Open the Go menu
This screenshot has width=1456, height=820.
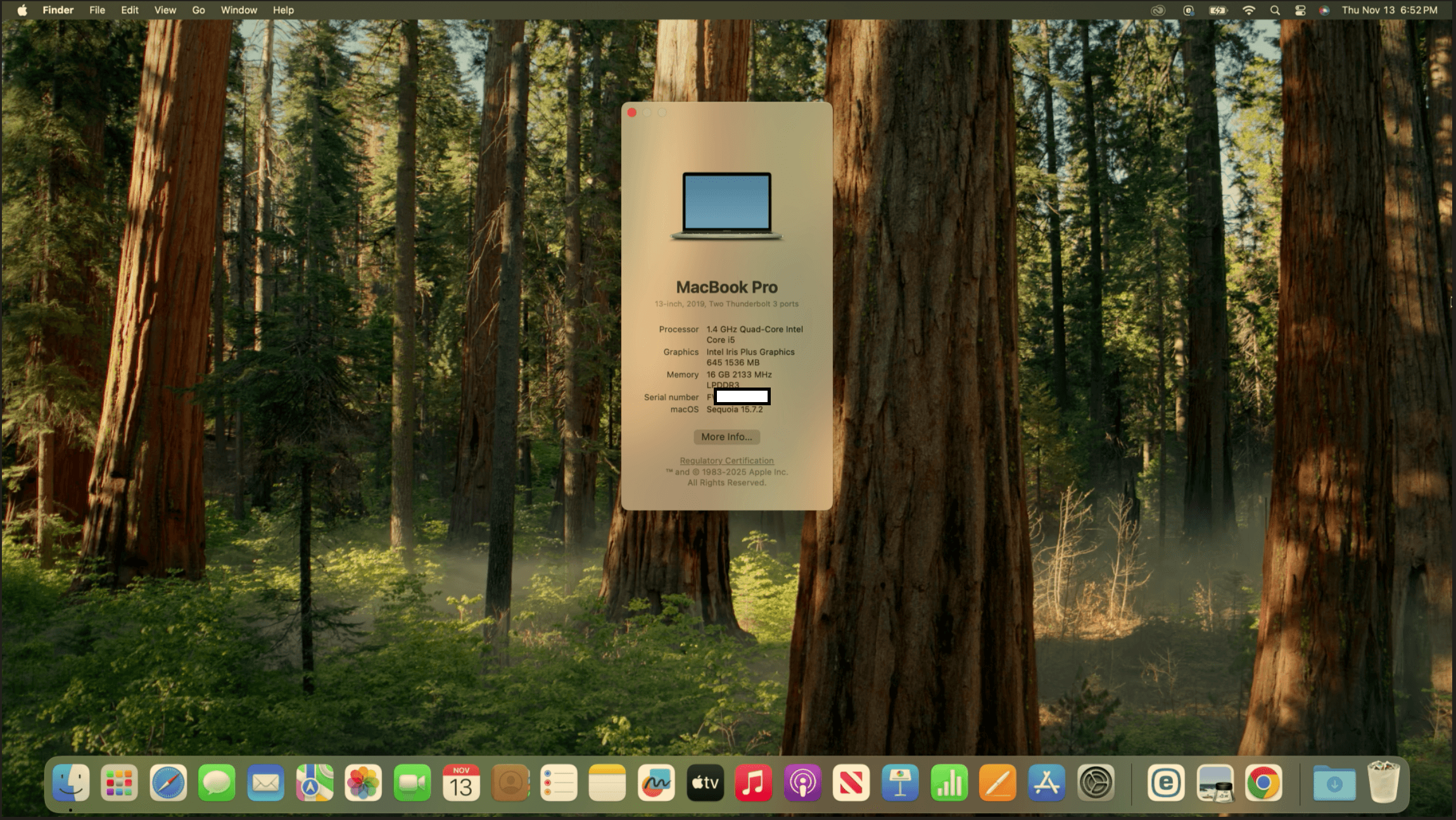click(x=198, y=10)
